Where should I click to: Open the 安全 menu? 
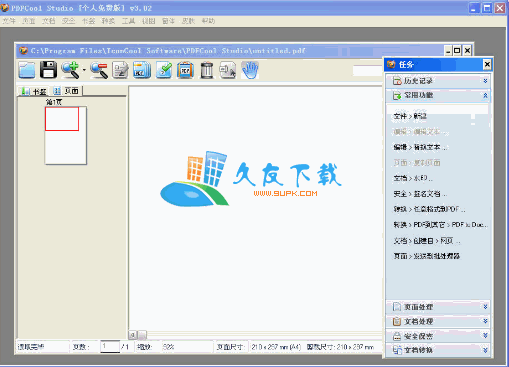click(69, 21)
